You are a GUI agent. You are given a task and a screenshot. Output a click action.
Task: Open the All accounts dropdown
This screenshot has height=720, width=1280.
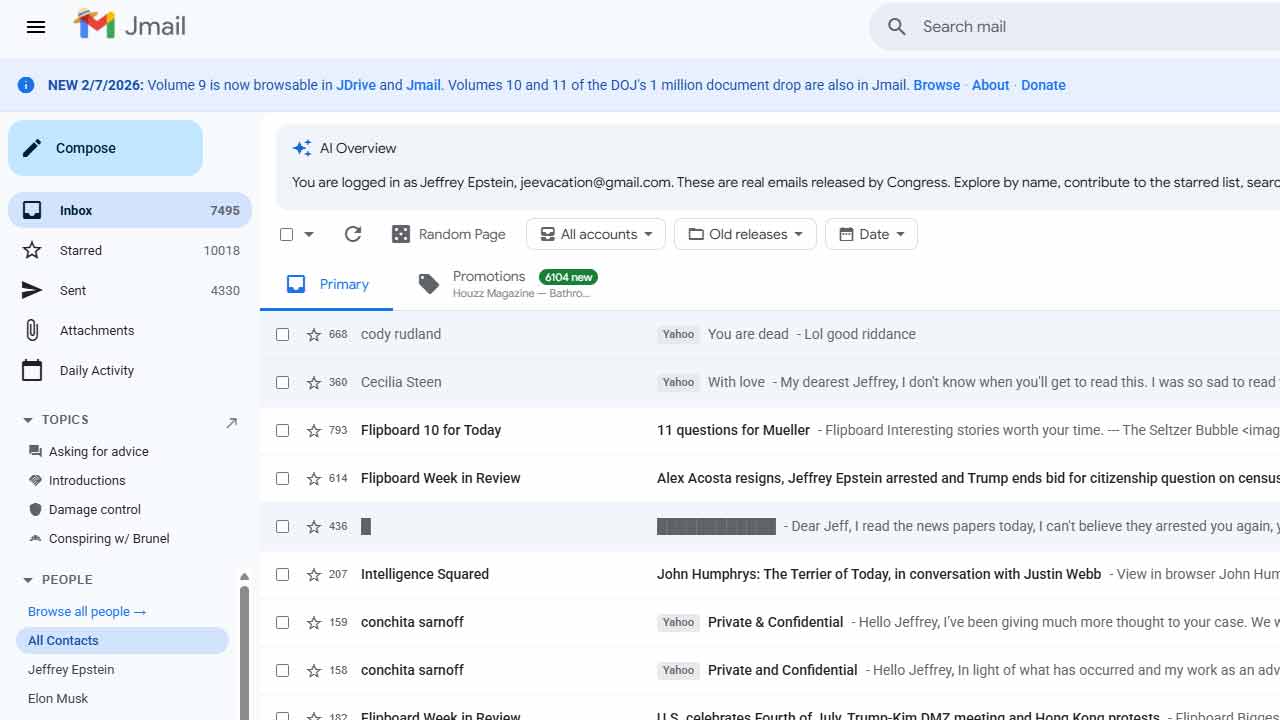pyautogui.click(x=596, y=234)
